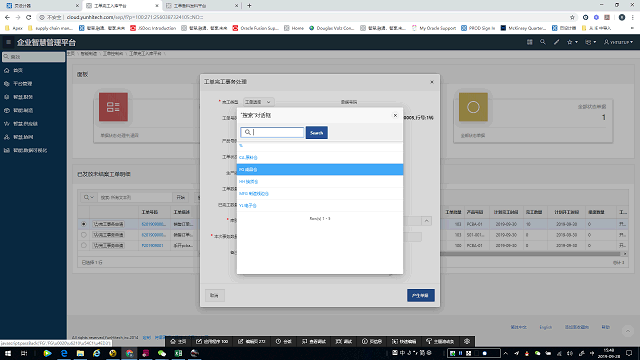
Task: Open the My Oracle Support bookmark
Action: [x=434, y=28]
